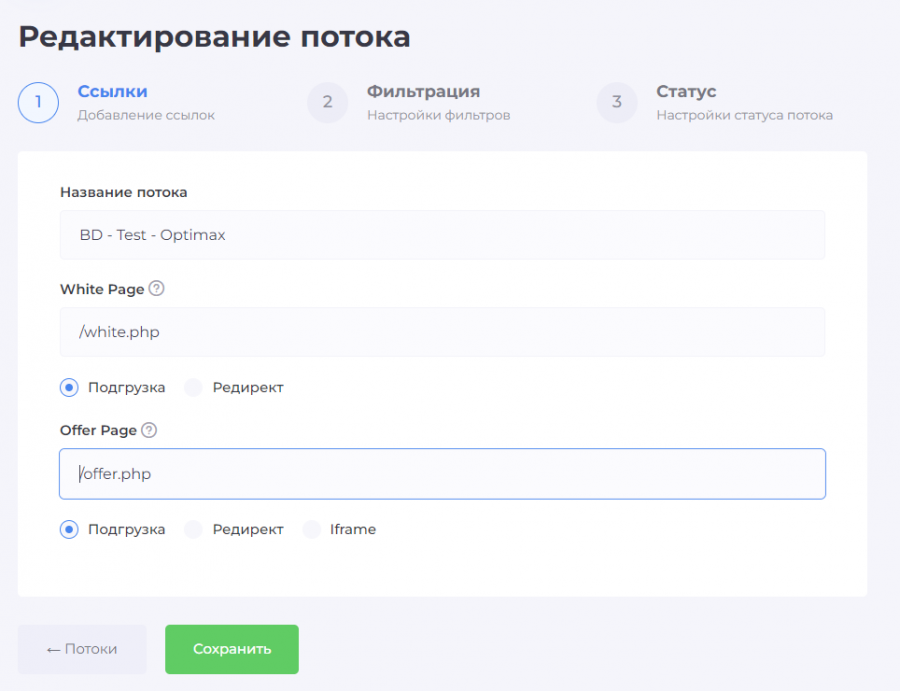Click the Offer Page help question icon
900x691 pixels.
[149, 430]
